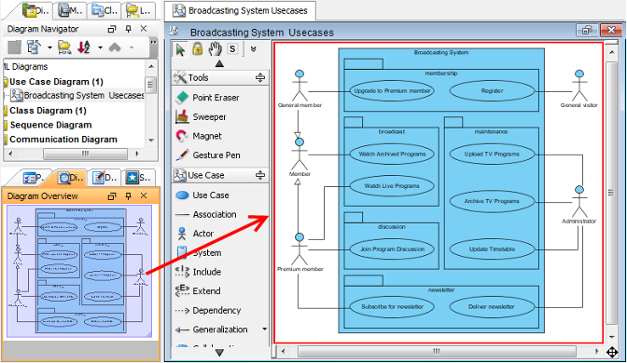Select the Administrator actor
This screenshot has height=363, width=627.
click(579, 204)
